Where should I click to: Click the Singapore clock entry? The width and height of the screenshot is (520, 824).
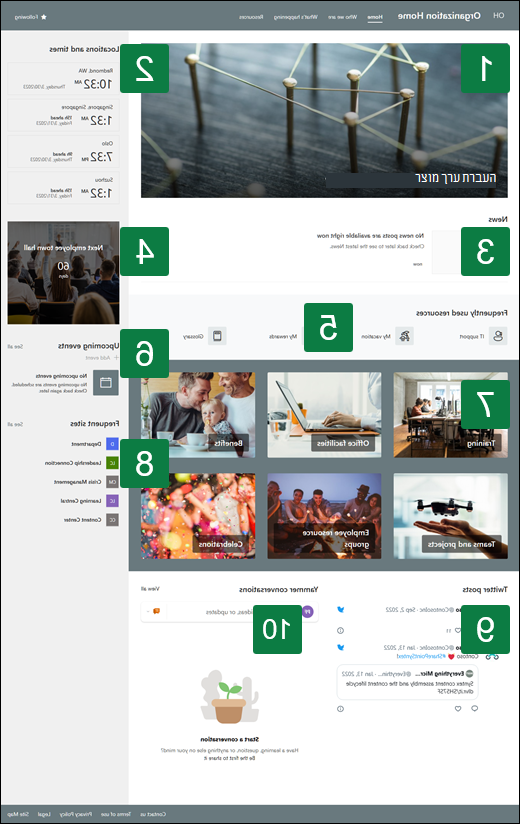point(64,115)
